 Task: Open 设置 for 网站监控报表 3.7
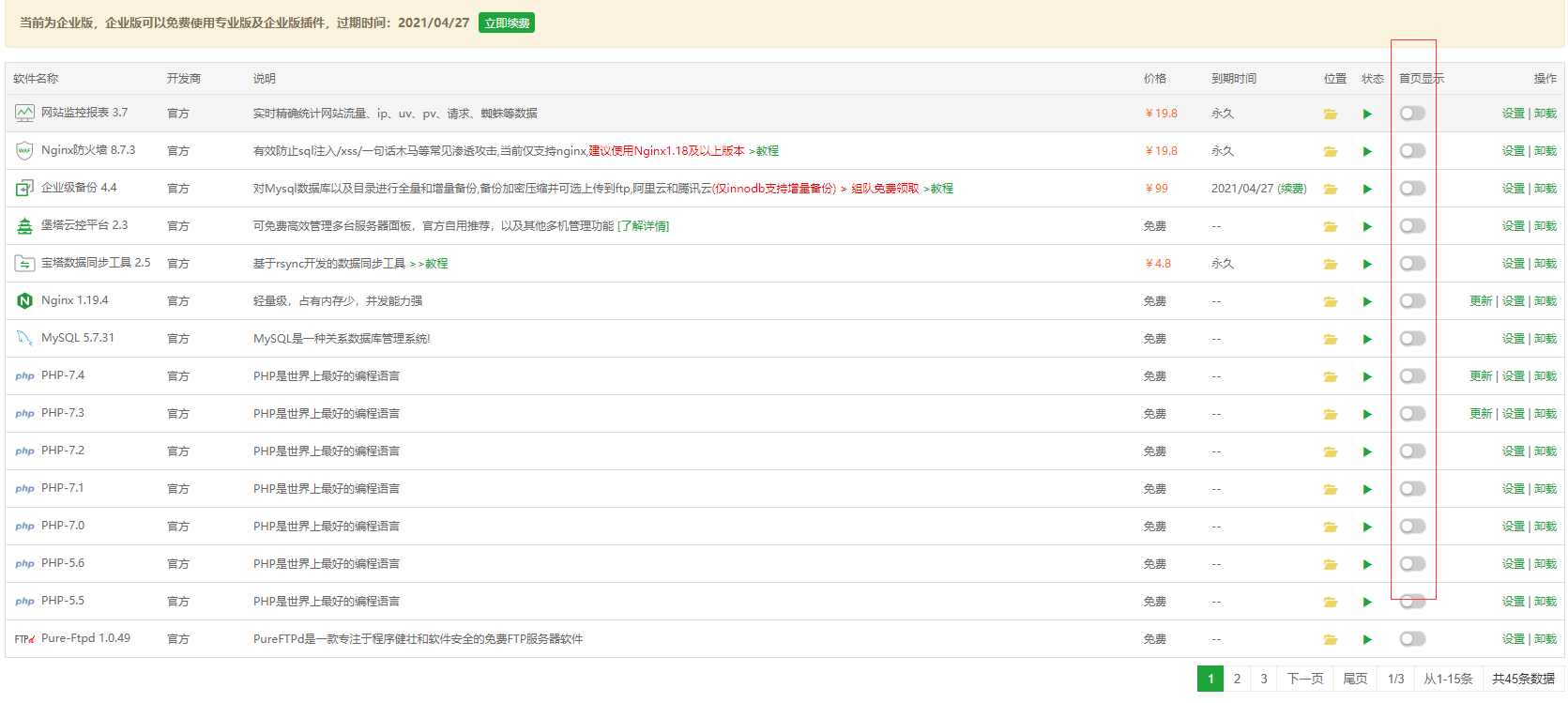tap(1514, 114)
